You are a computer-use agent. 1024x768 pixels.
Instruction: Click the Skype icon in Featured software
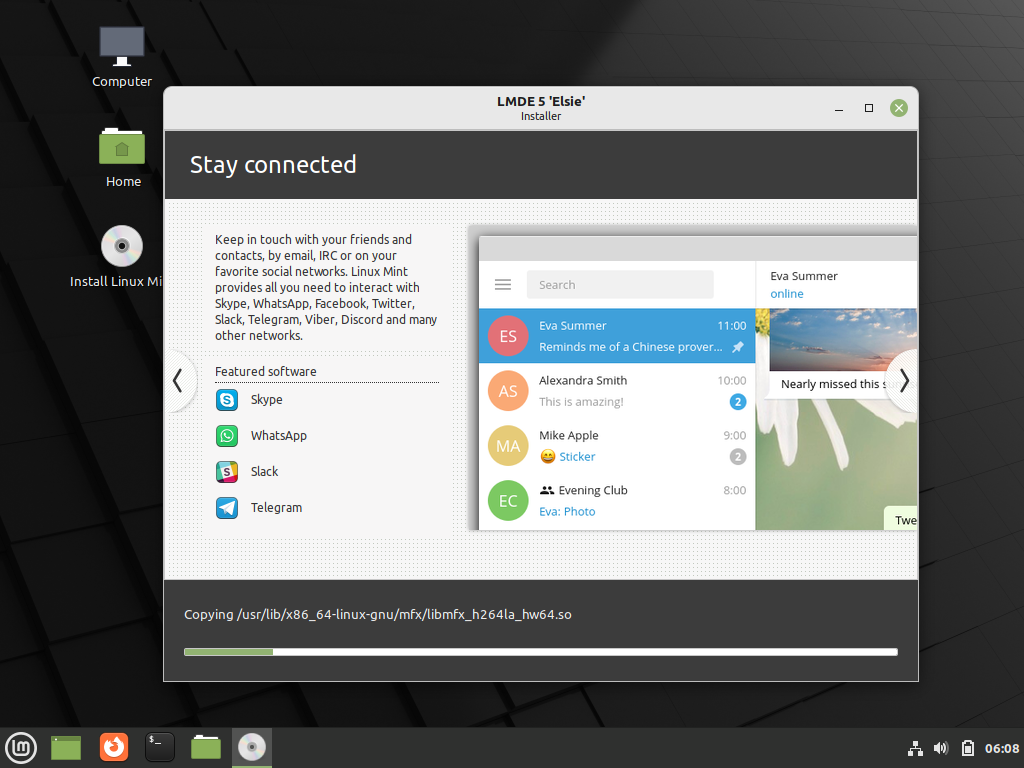227,400
